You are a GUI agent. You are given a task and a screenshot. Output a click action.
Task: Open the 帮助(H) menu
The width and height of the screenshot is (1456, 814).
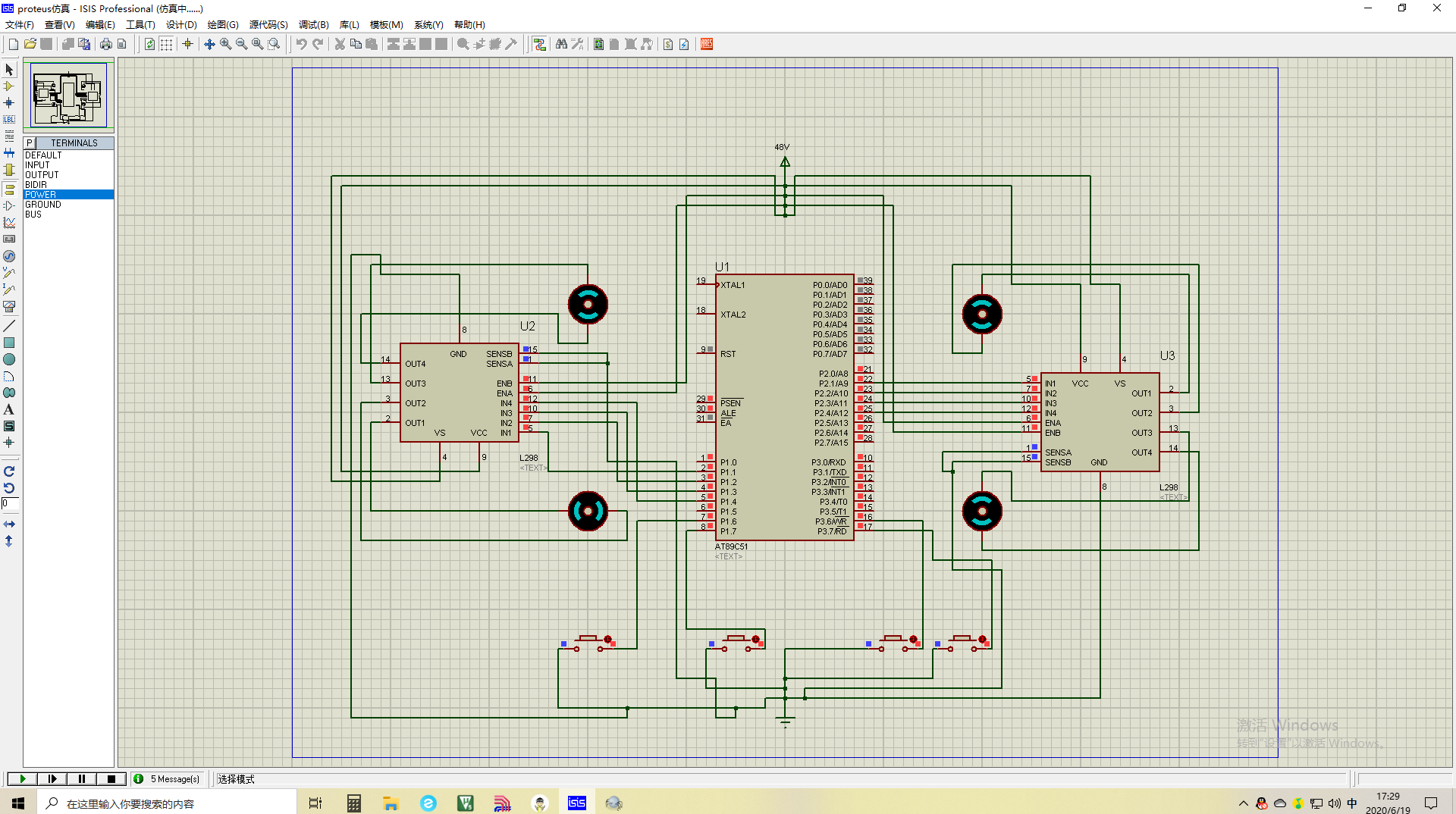(469, 25)
